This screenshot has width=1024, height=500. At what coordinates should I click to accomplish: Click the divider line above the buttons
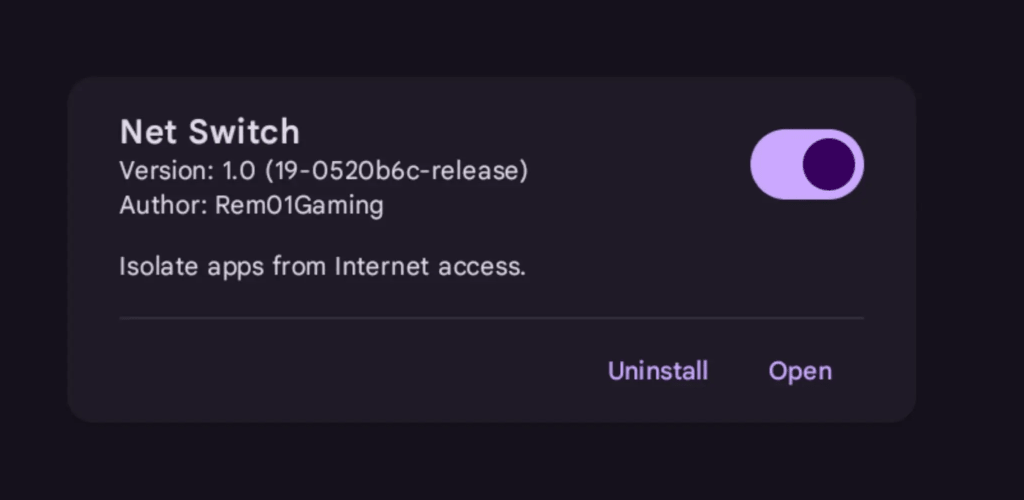(x=490, y=318)
